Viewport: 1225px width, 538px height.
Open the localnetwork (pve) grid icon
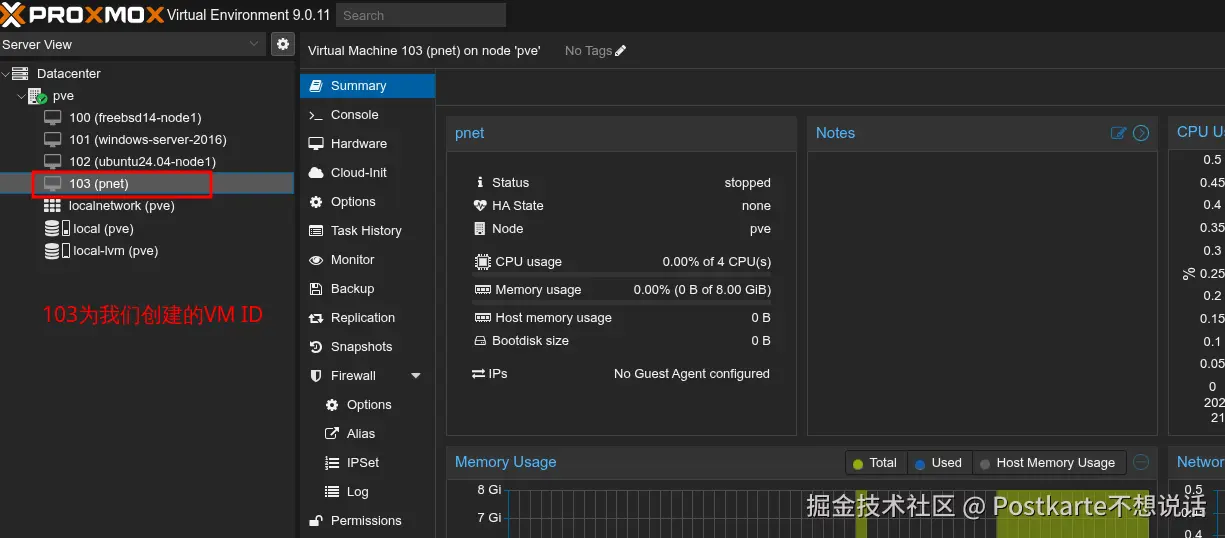[x=53, y=206]
